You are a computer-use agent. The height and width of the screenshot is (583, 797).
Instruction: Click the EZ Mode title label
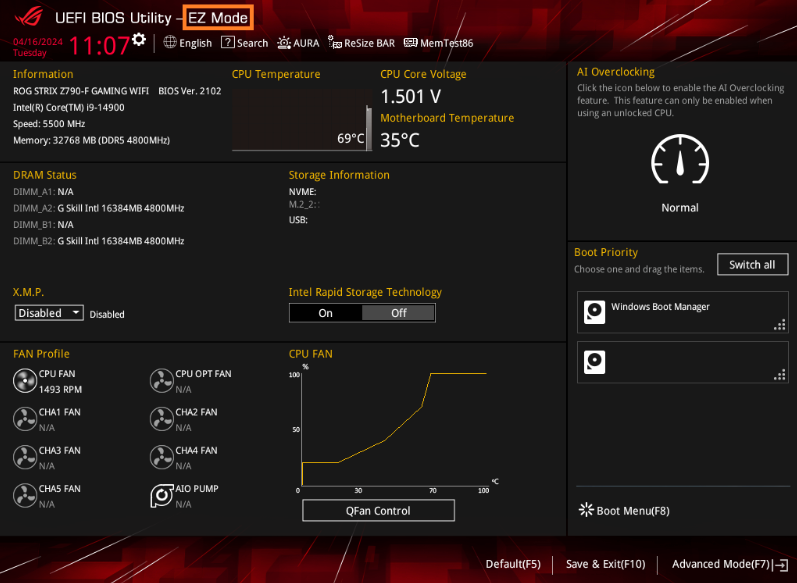pyautogui.click(x=218, y=18)
